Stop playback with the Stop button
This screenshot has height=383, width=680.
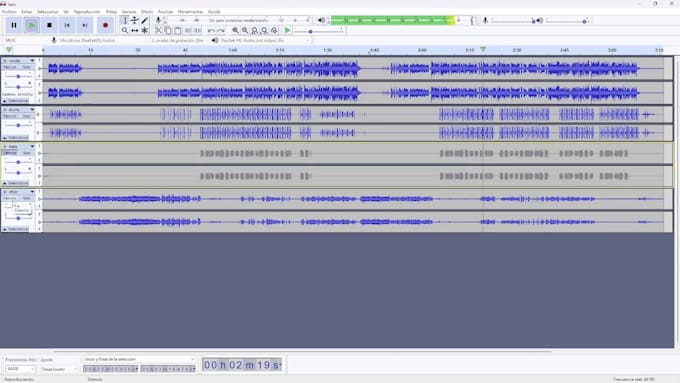[x=49, y=25]
